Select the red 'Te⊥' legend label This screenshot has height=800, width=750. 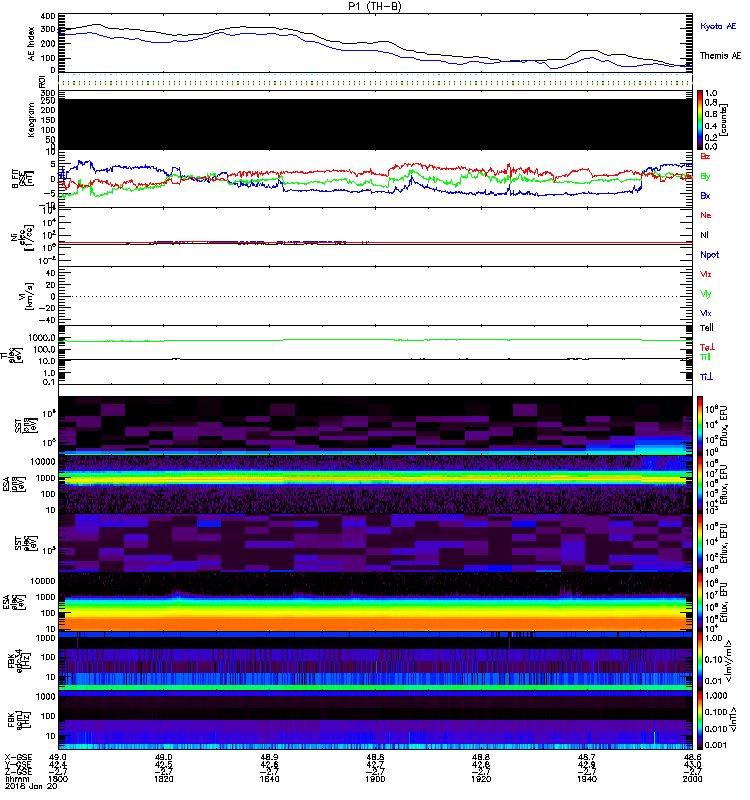tap(707, 347)
